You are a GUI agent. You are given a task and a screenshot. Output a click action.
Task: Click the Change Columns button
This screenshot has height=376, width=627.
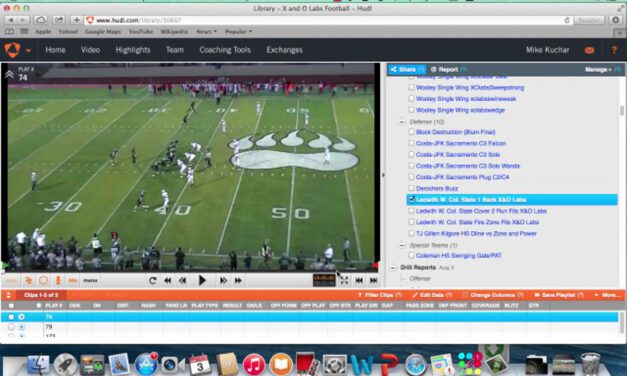click(x=493, y=295)
